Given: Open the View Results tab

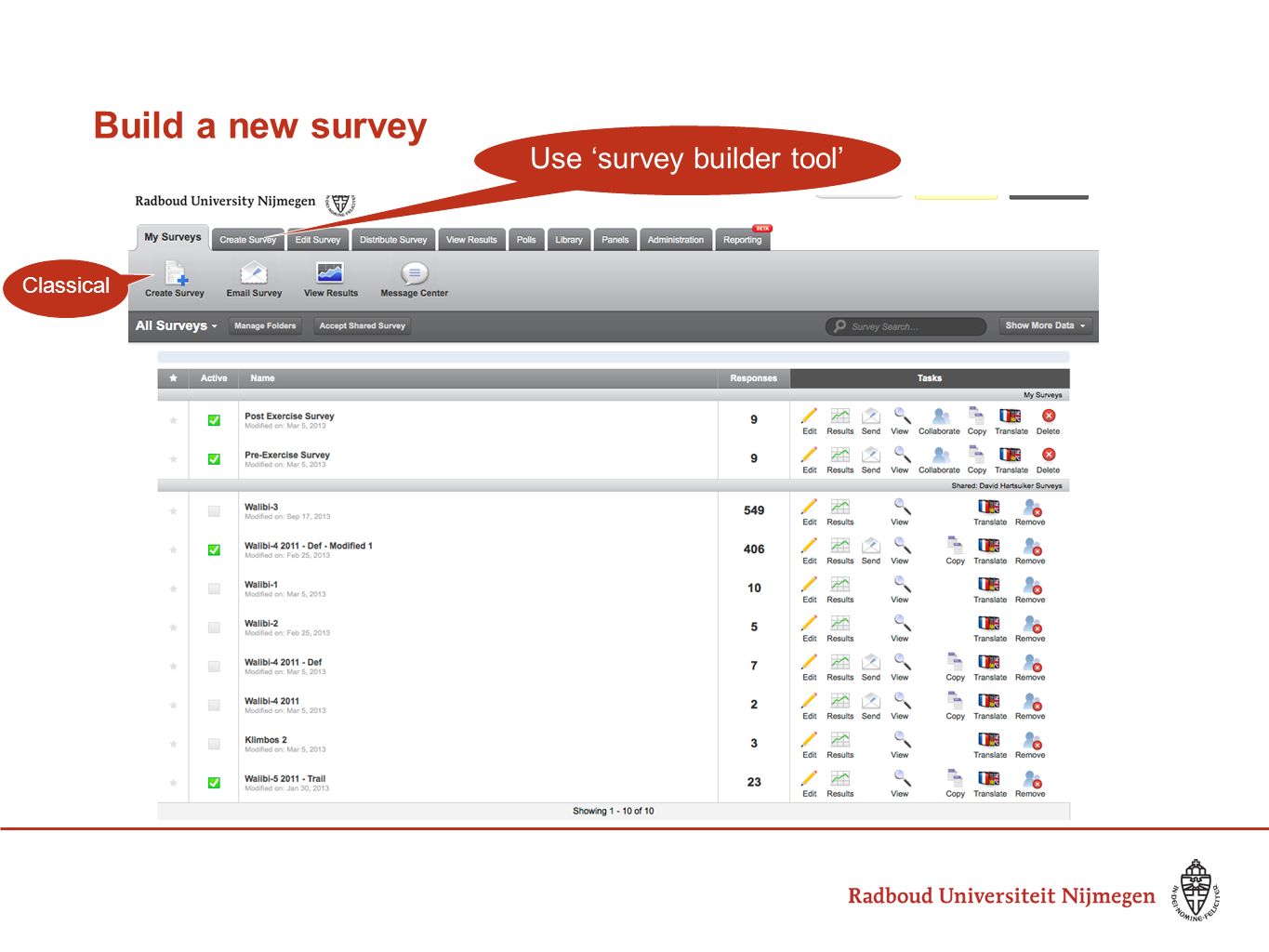Looking at the screenshot, I should 471,240.
